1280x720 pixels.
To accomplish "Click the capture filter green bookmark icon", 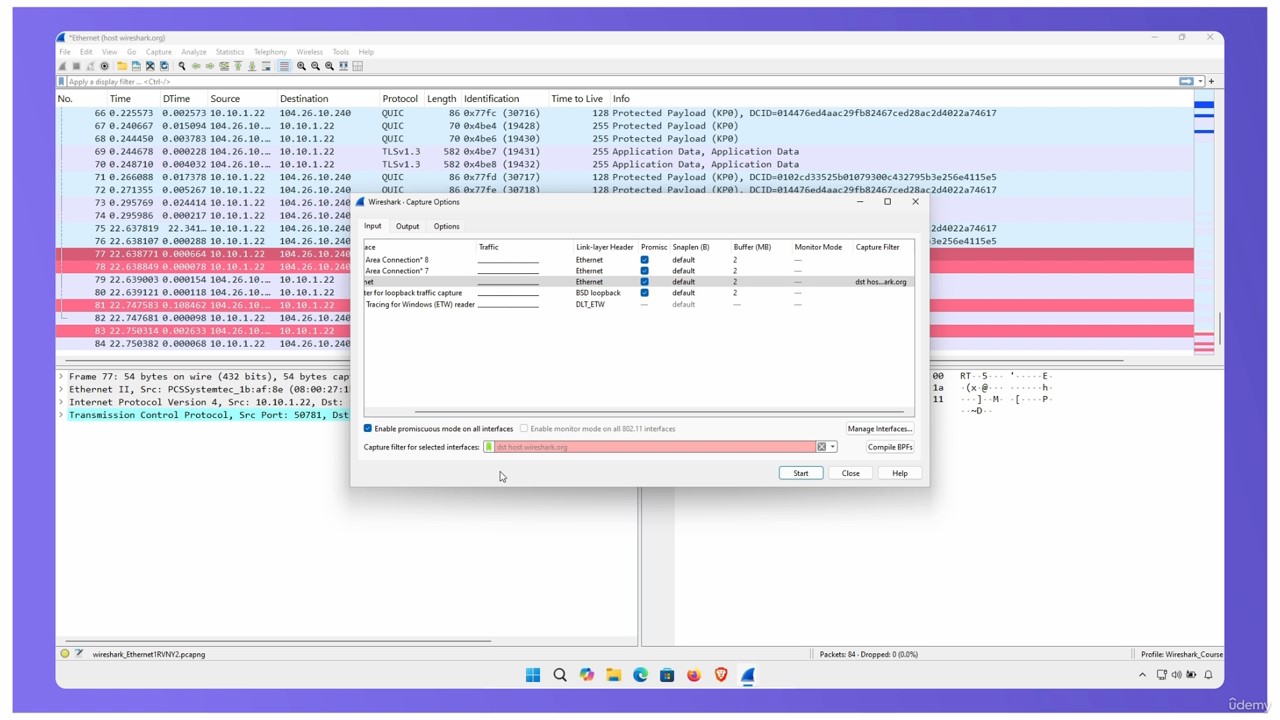I will (489, 447).
